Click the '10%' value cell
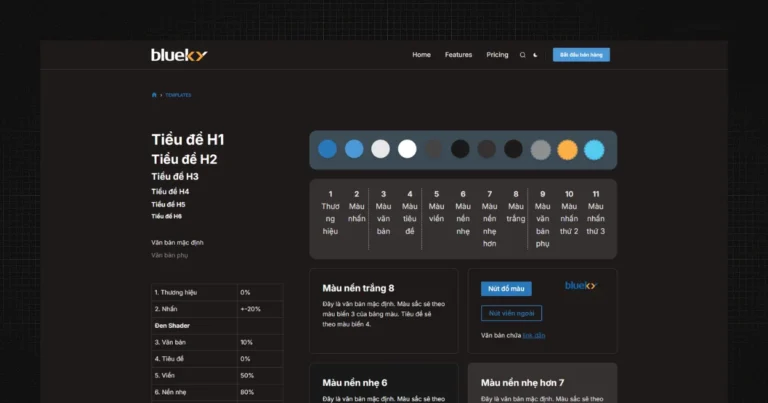The width and height of the screenshot is (768, 403). pyautogui.click(x=260, y=342)
